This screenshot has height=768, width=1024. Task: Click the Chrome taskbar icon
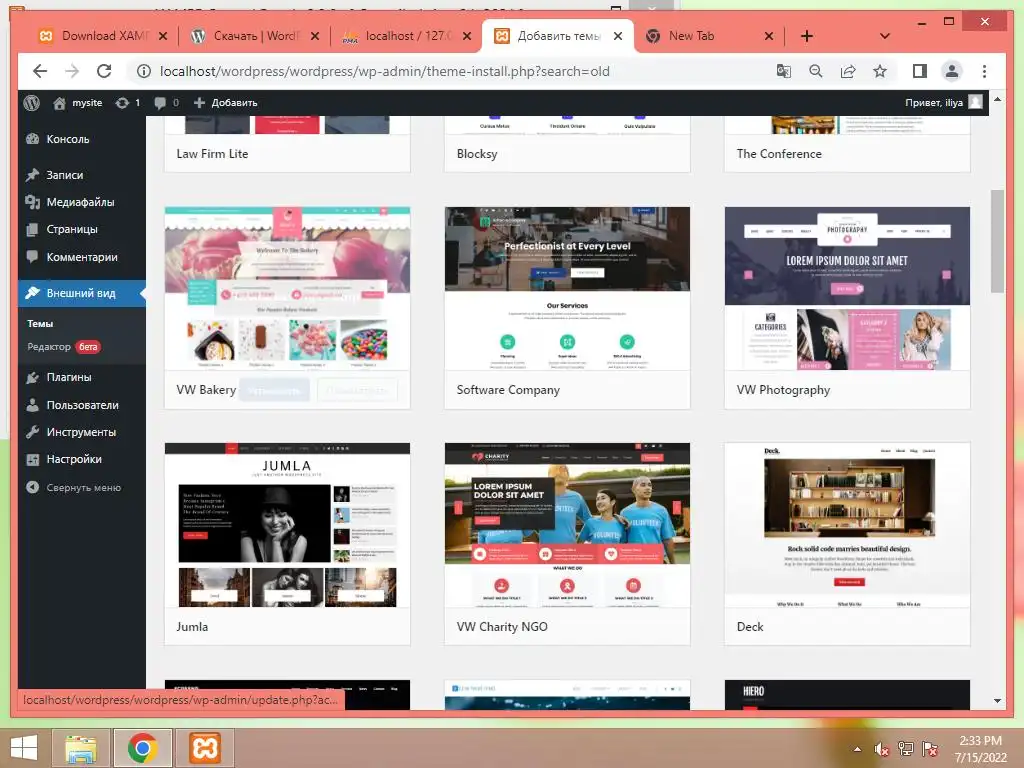(x=143, y=748)
